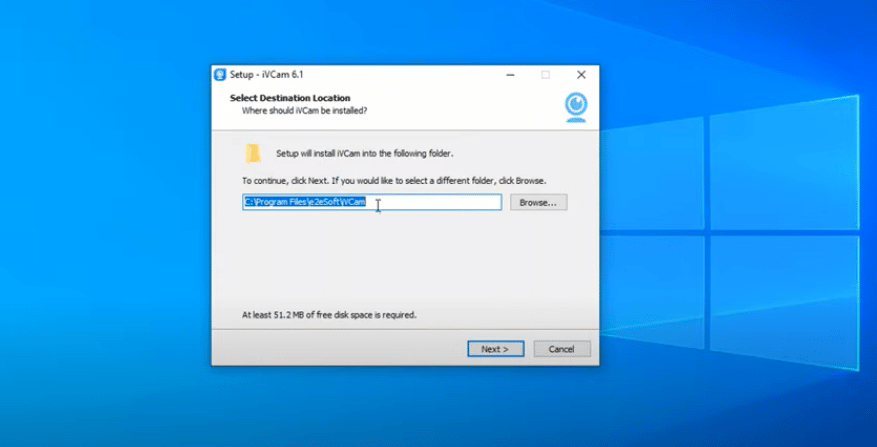Image resolution: width=877 pixels, height=447 pixels.
Task: Click the "Where should iVCam be installed?" text
Action: [304, 111]
